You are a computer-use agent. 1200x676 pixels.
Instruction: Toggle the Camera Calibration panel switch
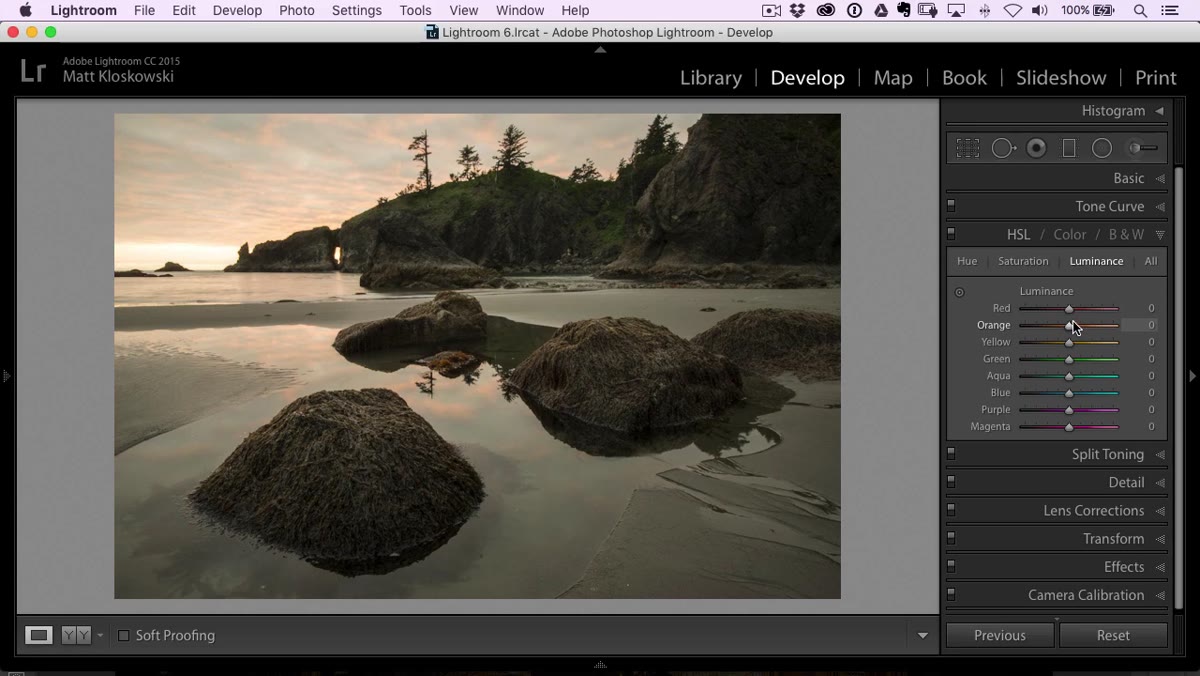[951, 594]
